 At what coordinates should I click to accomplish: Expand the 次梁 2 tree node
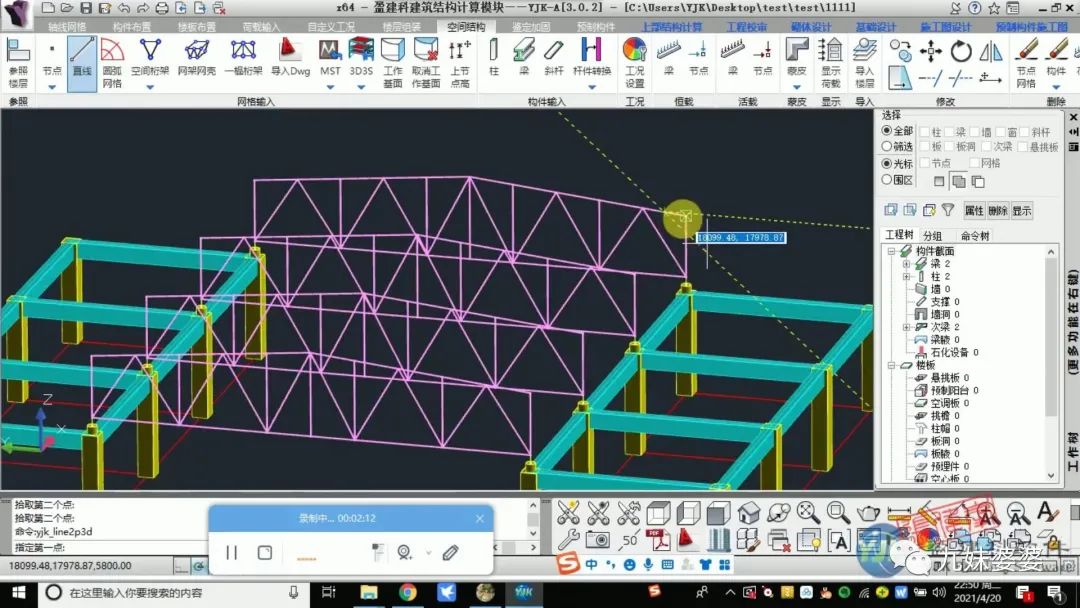pyautogui.click(x=906, y=327)
